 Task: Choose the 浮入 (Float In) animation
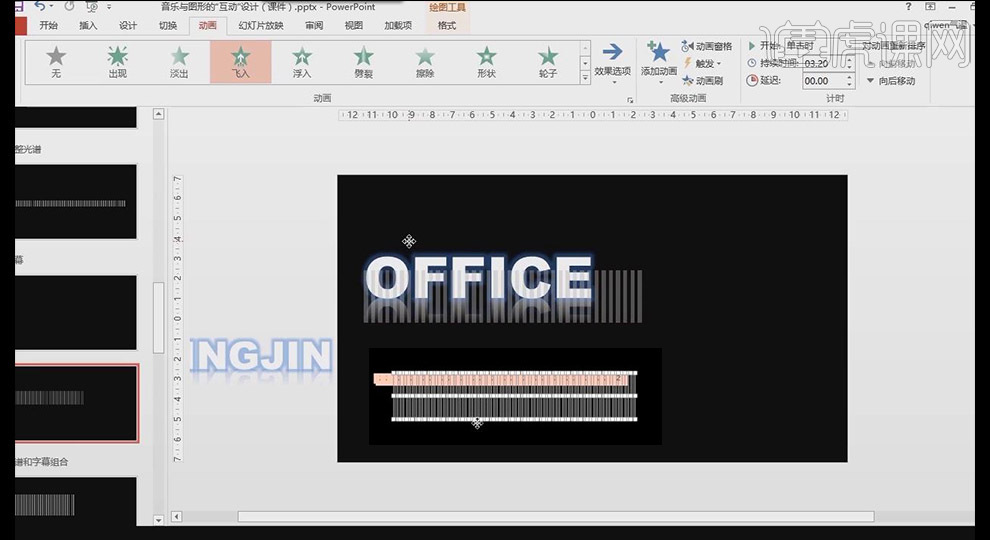click(302, 62)
